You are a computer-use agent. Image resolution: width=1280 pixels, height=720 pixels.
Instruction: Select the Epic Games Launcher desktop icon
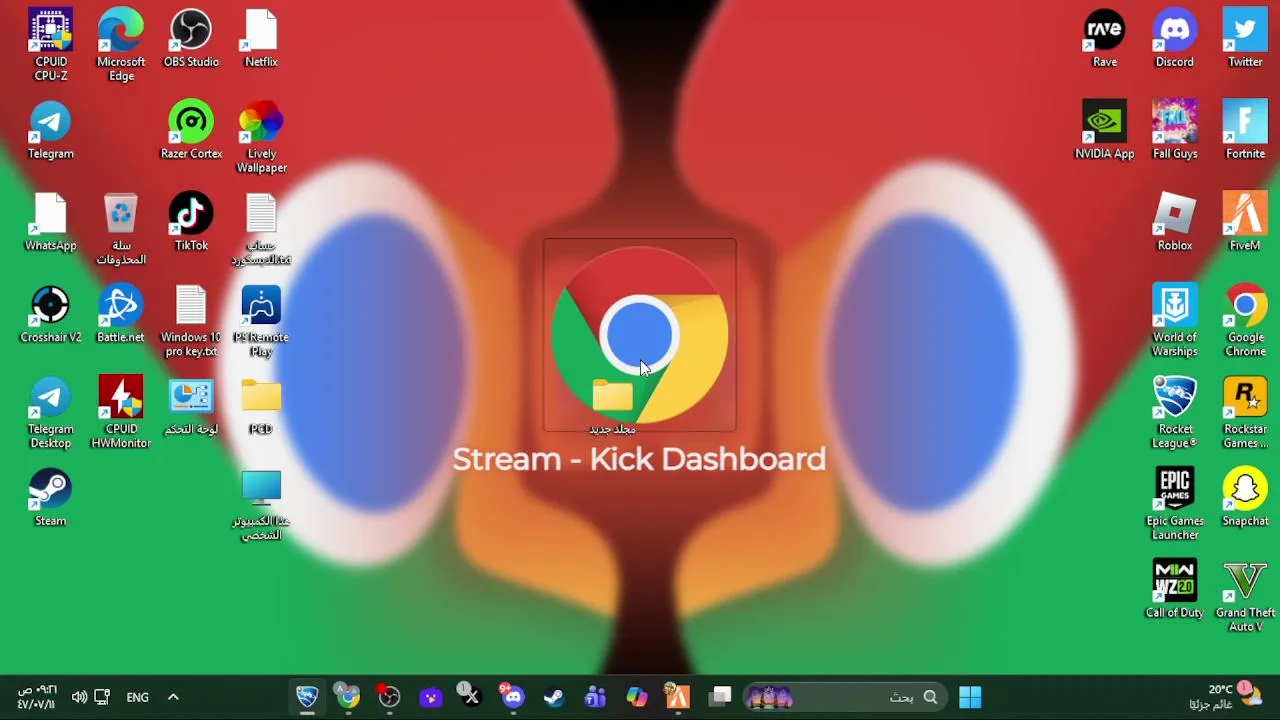pyautogui.click(x=1175, y=505)
